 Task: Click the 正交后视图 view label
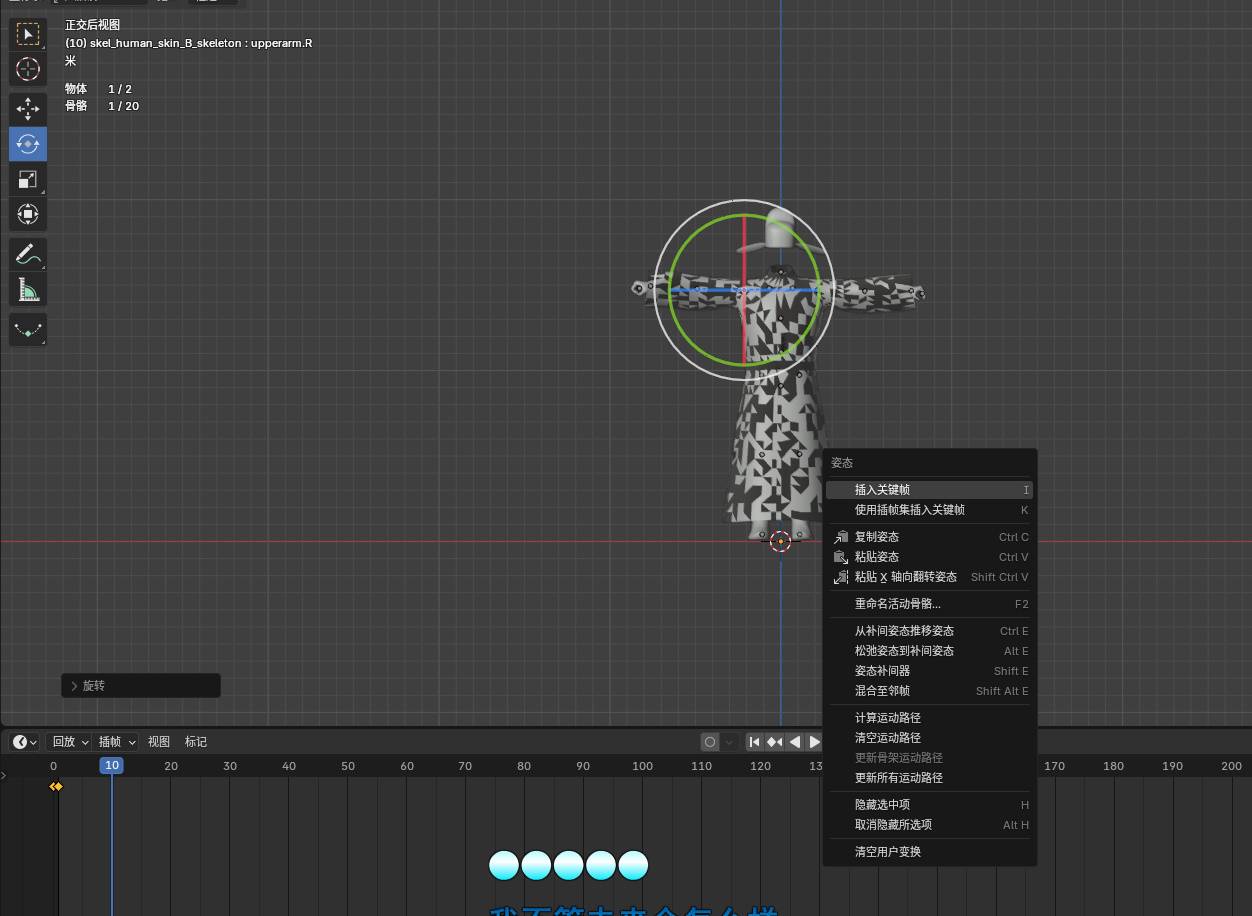[93, 25]
